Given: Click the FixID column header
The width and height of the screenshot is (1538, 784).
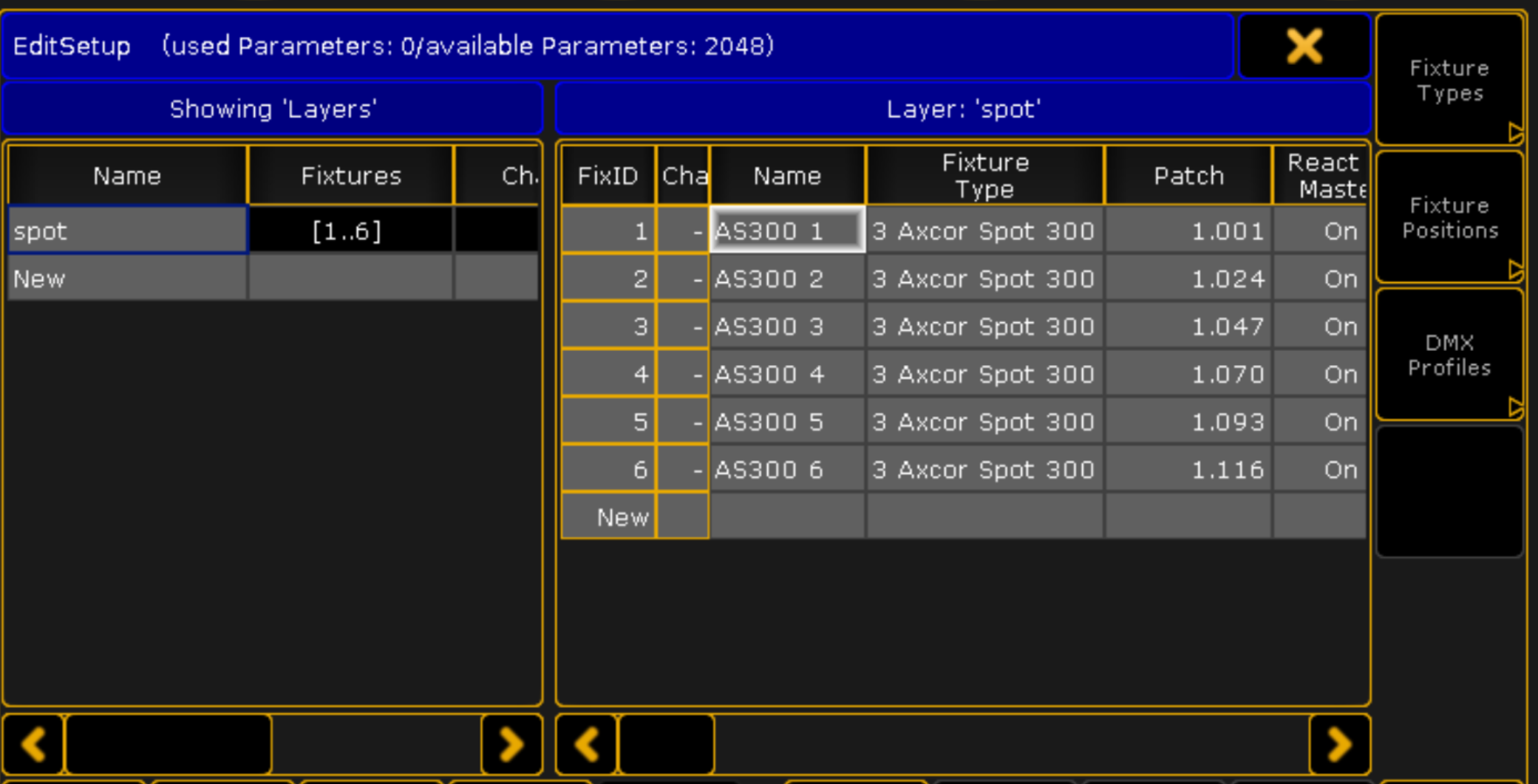Looking at the screenshot, I should click(608, 175).
